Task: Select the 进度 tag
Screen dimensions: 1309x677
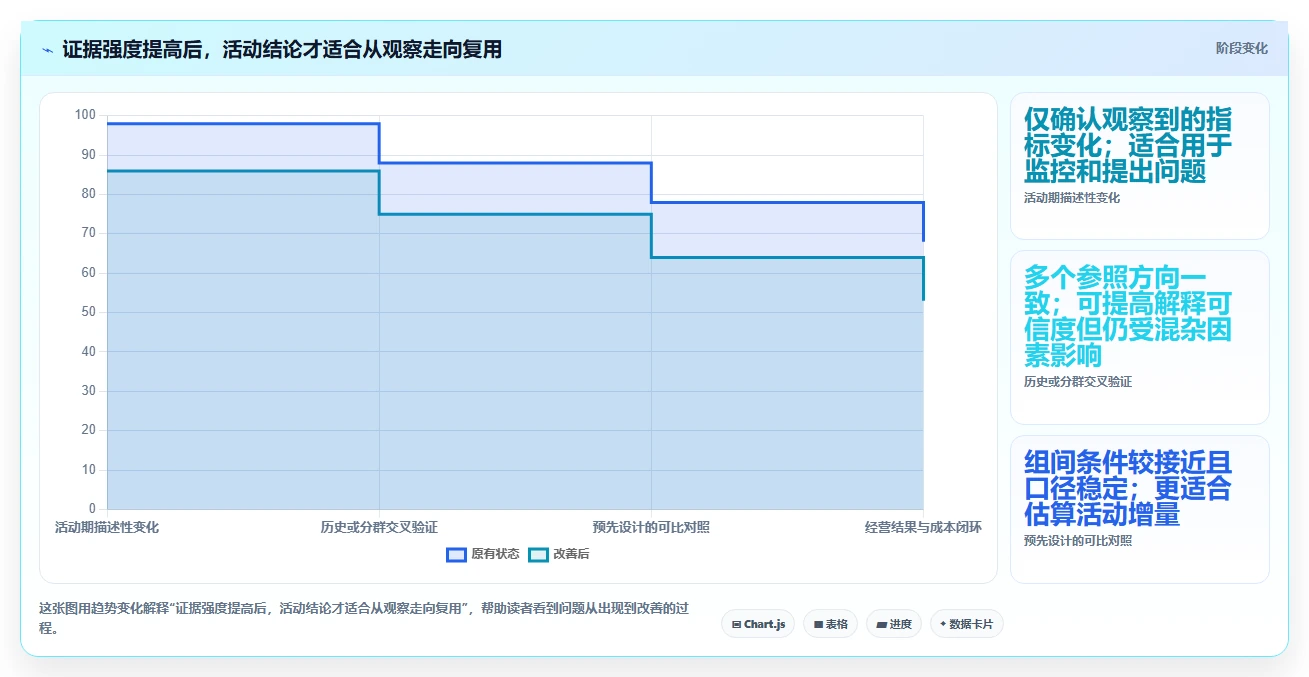Action: tap(893, 624)
